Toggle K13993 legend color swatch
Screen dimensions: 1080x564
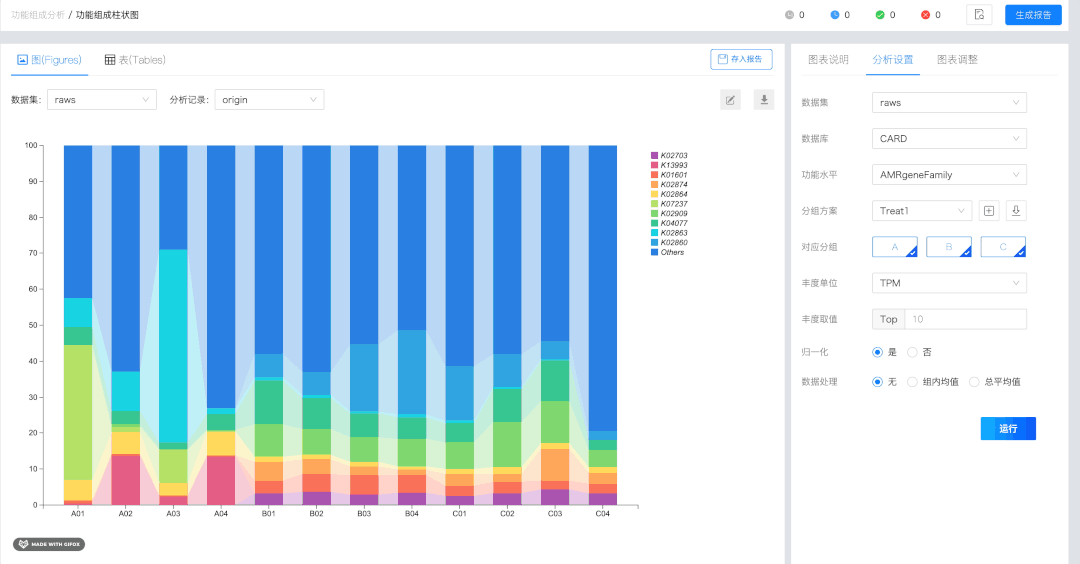click(x=654, y=165)
